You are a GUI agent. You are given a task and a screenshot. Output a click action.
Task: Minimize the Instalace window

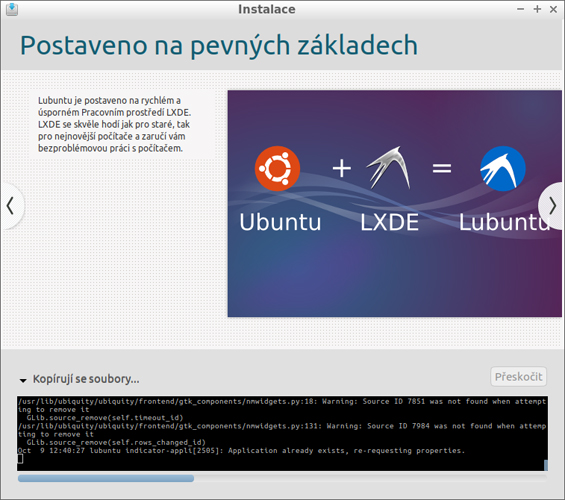coord(520,9)
